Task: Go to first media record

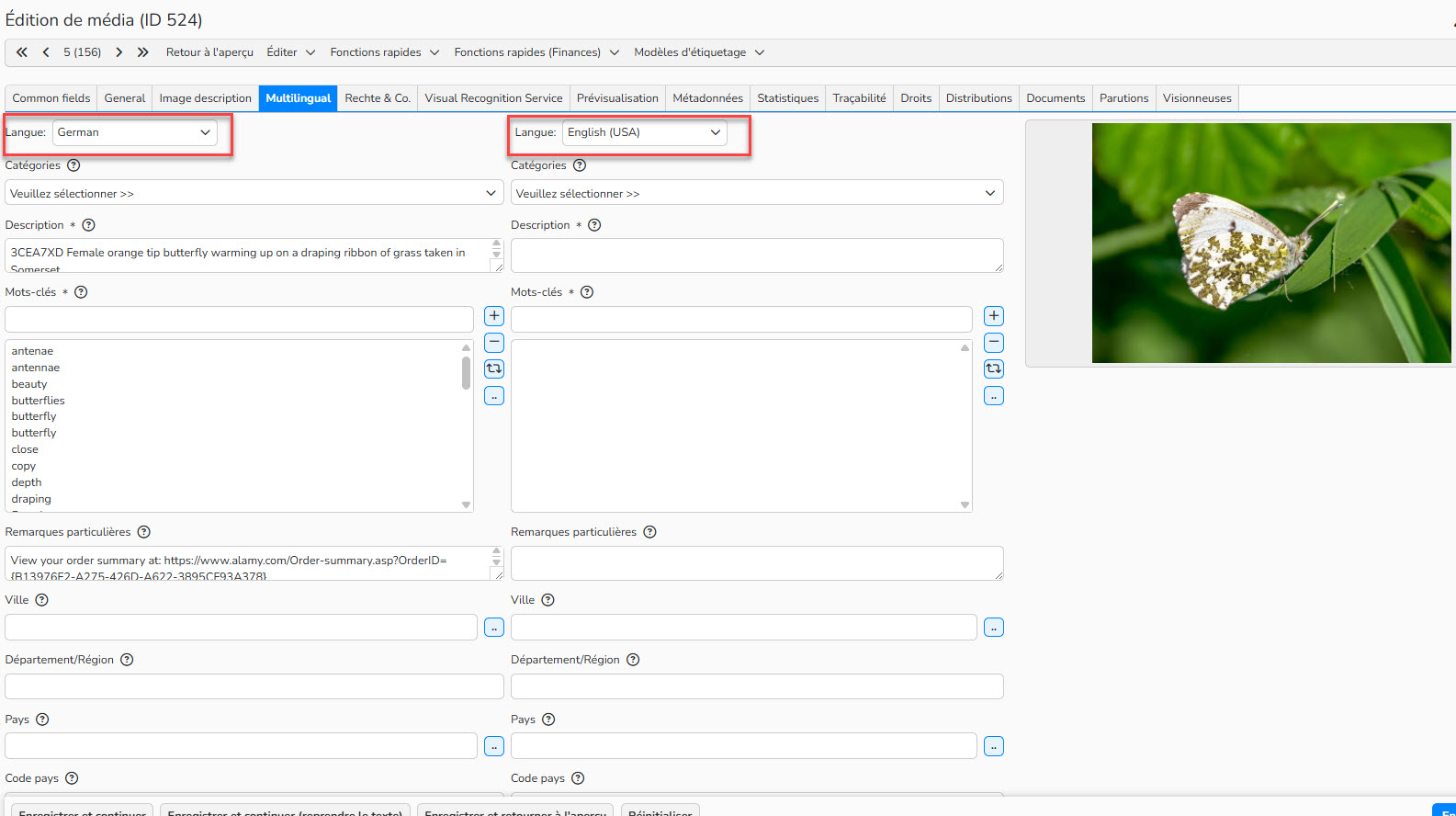Action: coord(22,52)
